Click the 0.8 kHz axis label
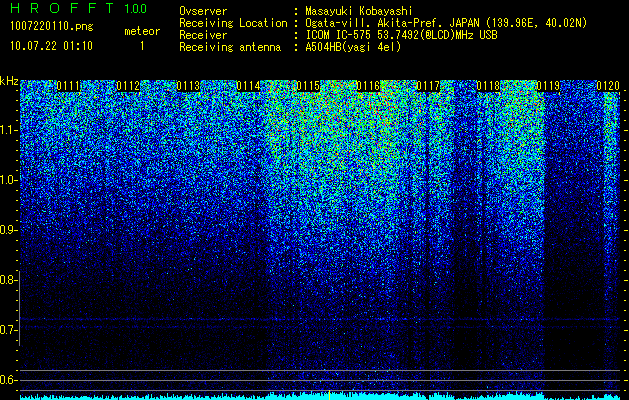This screenshot has width=629, height=400. point(8,280)
